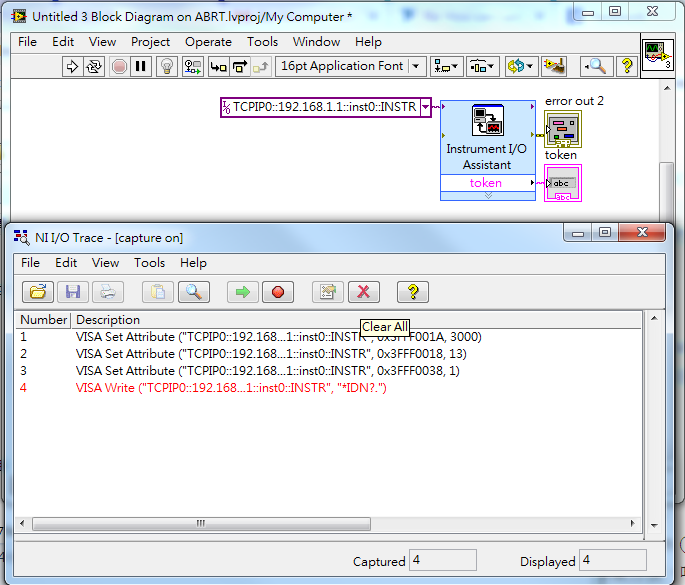Open the trace Options icon
Viewport: 685px width, 585px height.
pos(328,292)
